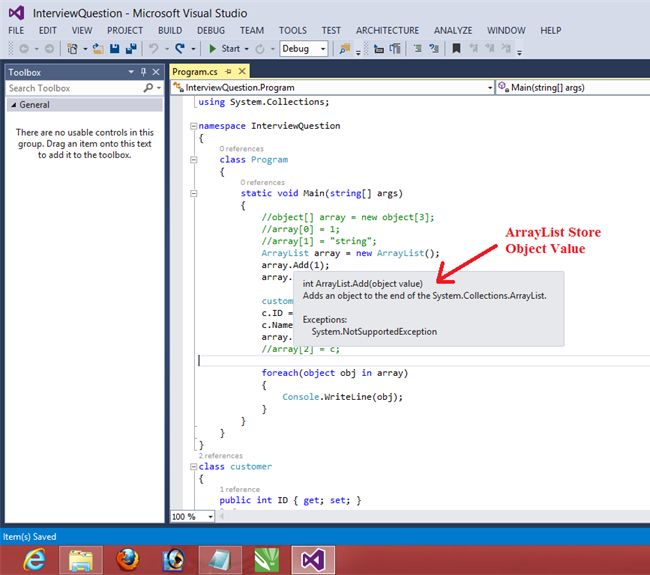650x575 pixels.
Task: Open the BUILD menu
Action: click(169, 31)
